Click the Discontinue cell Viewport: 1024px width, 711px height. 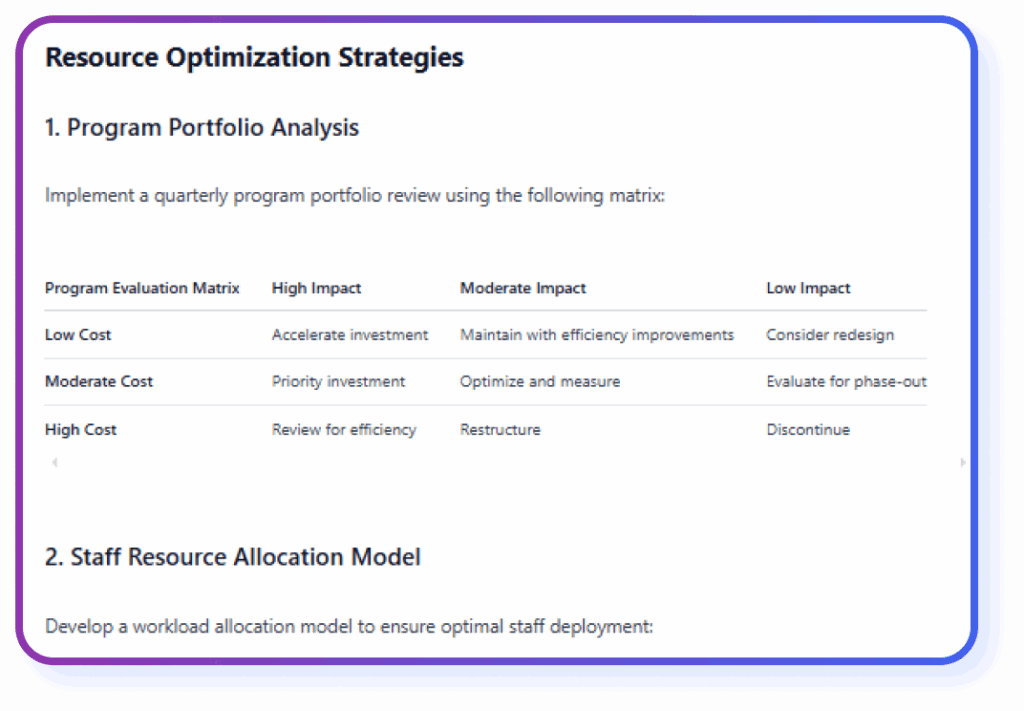click(x=808, y=430)
